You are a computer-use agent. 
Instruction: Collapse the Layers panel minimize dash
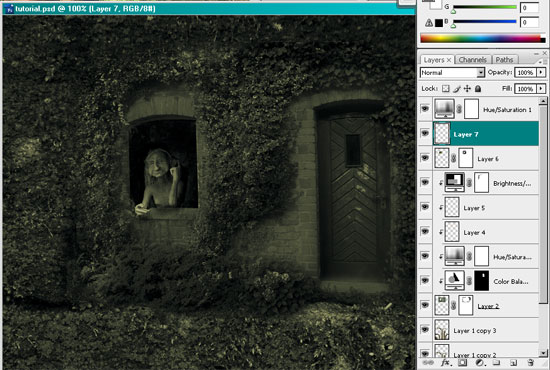click(x=536, y=54)
